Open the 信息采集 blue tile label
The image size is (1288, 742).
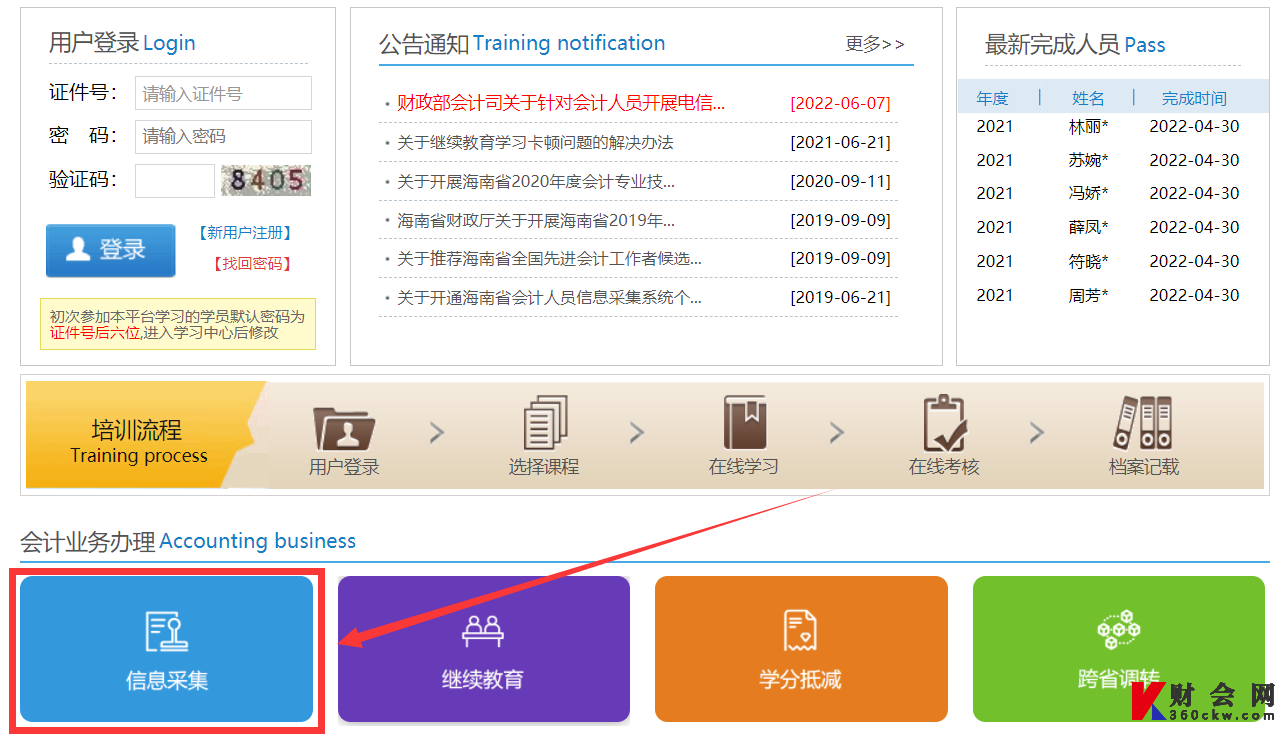[167, 680]
